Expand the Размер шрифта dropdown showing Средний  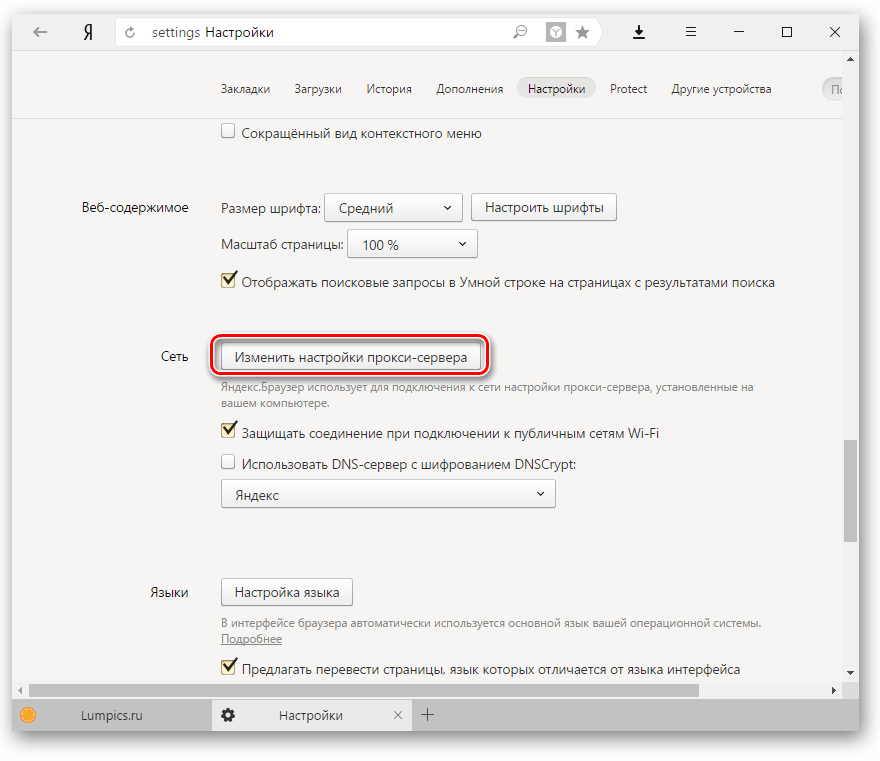pos(393,208)
